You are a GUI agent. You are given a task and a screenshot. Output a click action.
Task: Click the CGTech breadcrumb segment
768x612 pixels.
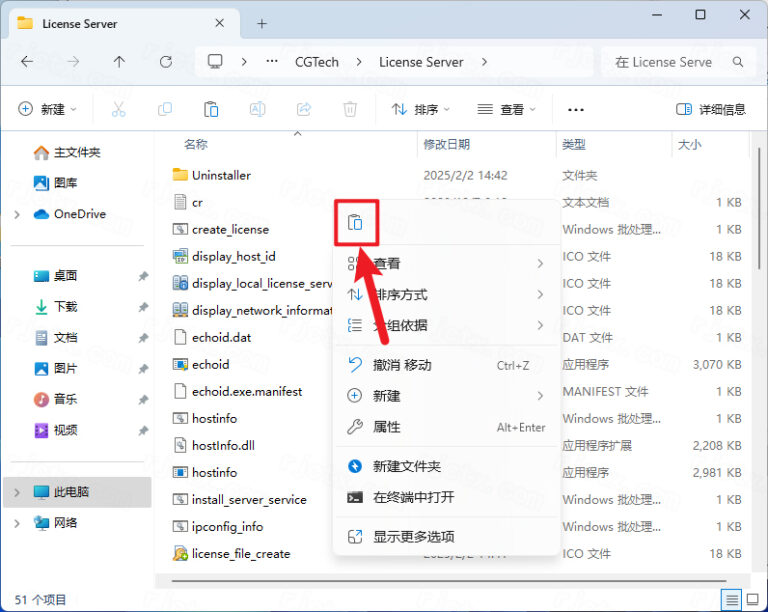point(315,62)
